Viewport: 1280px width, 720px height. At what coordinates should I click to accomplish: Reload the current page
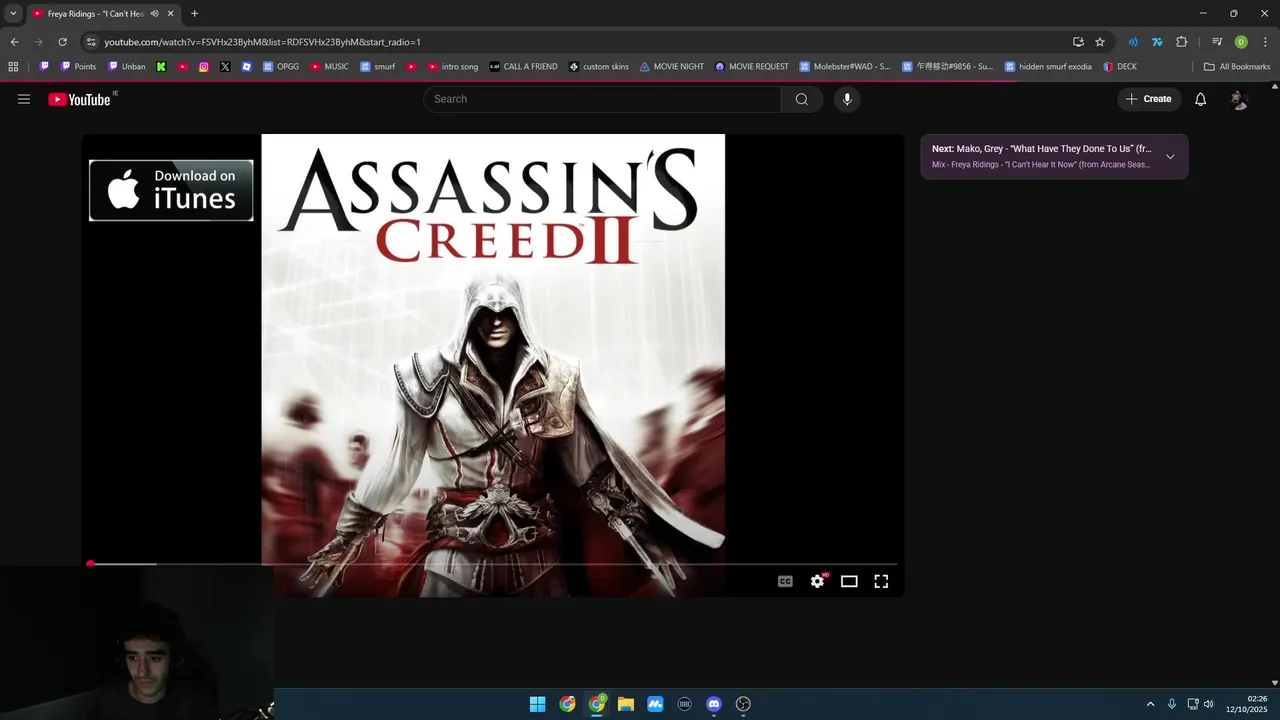62,42
